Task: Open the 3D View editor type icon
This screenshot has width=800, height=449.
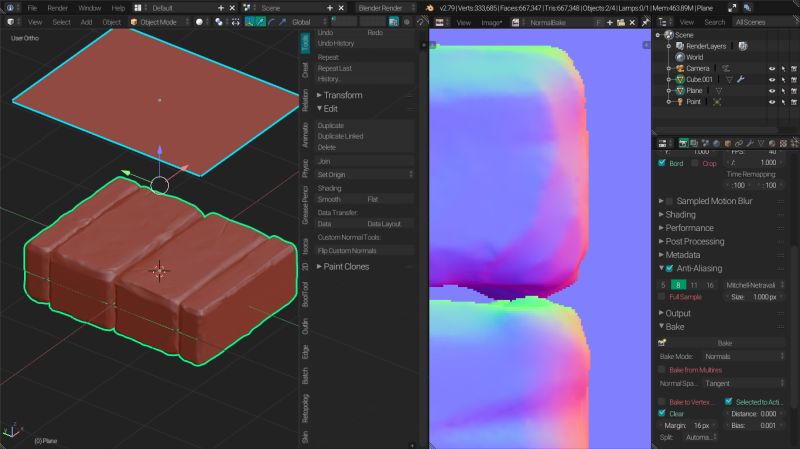Action: 11,22
